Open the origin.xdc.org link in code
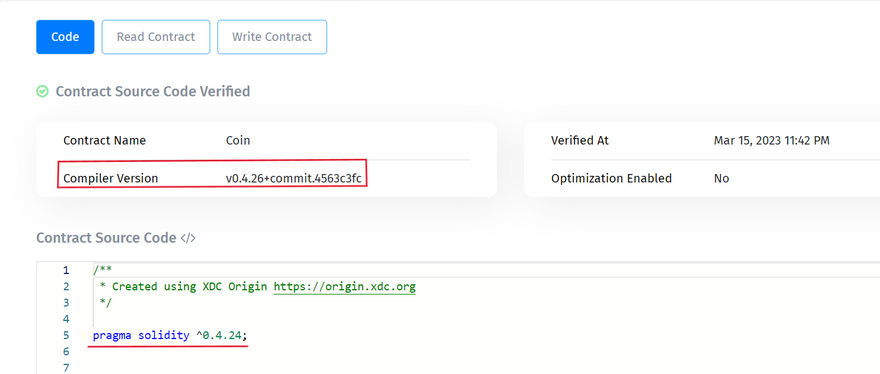Image resolution: width=880 pixels, height=374 pixels. (x=345, y=287)
